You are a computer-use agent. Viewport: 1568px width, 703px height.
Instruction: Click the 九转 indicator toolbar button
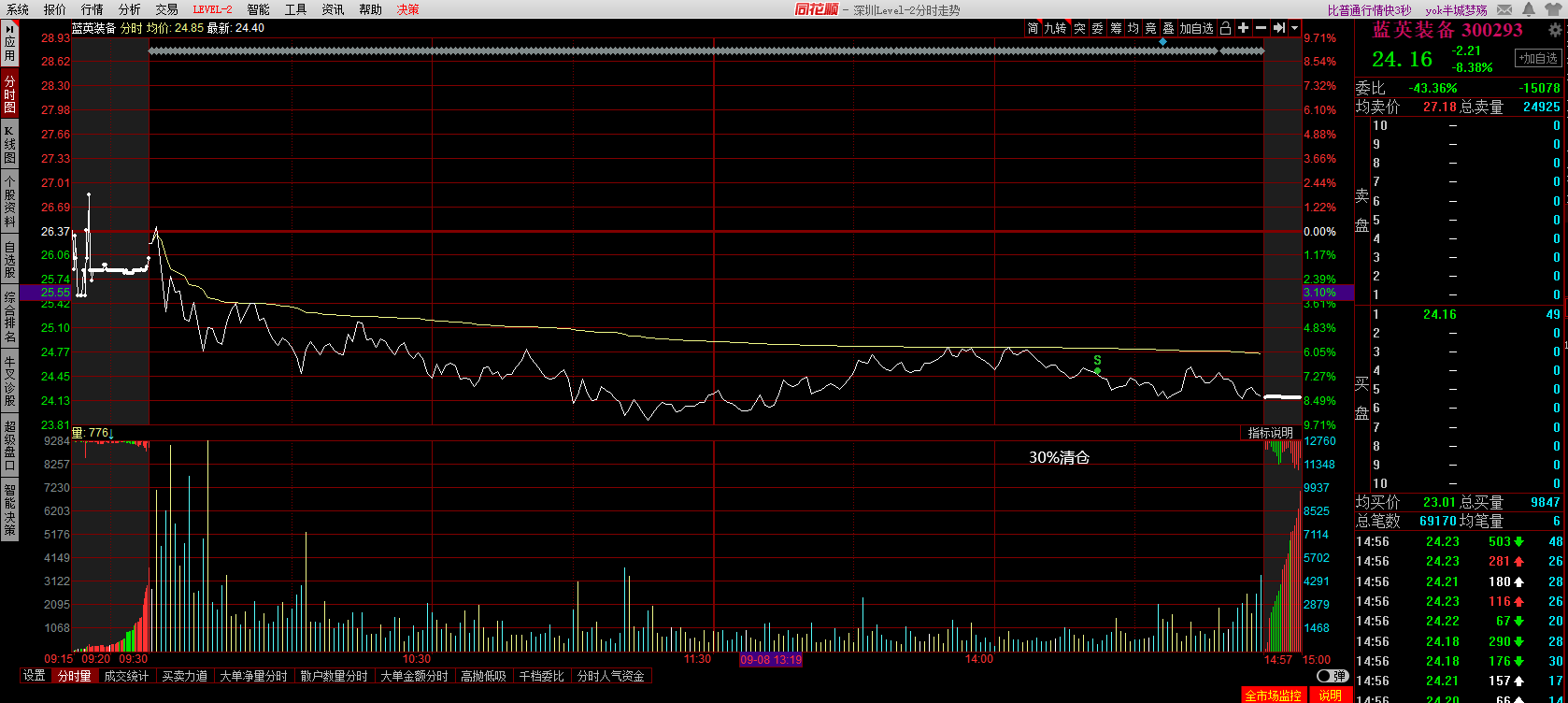pos(1056,28)
